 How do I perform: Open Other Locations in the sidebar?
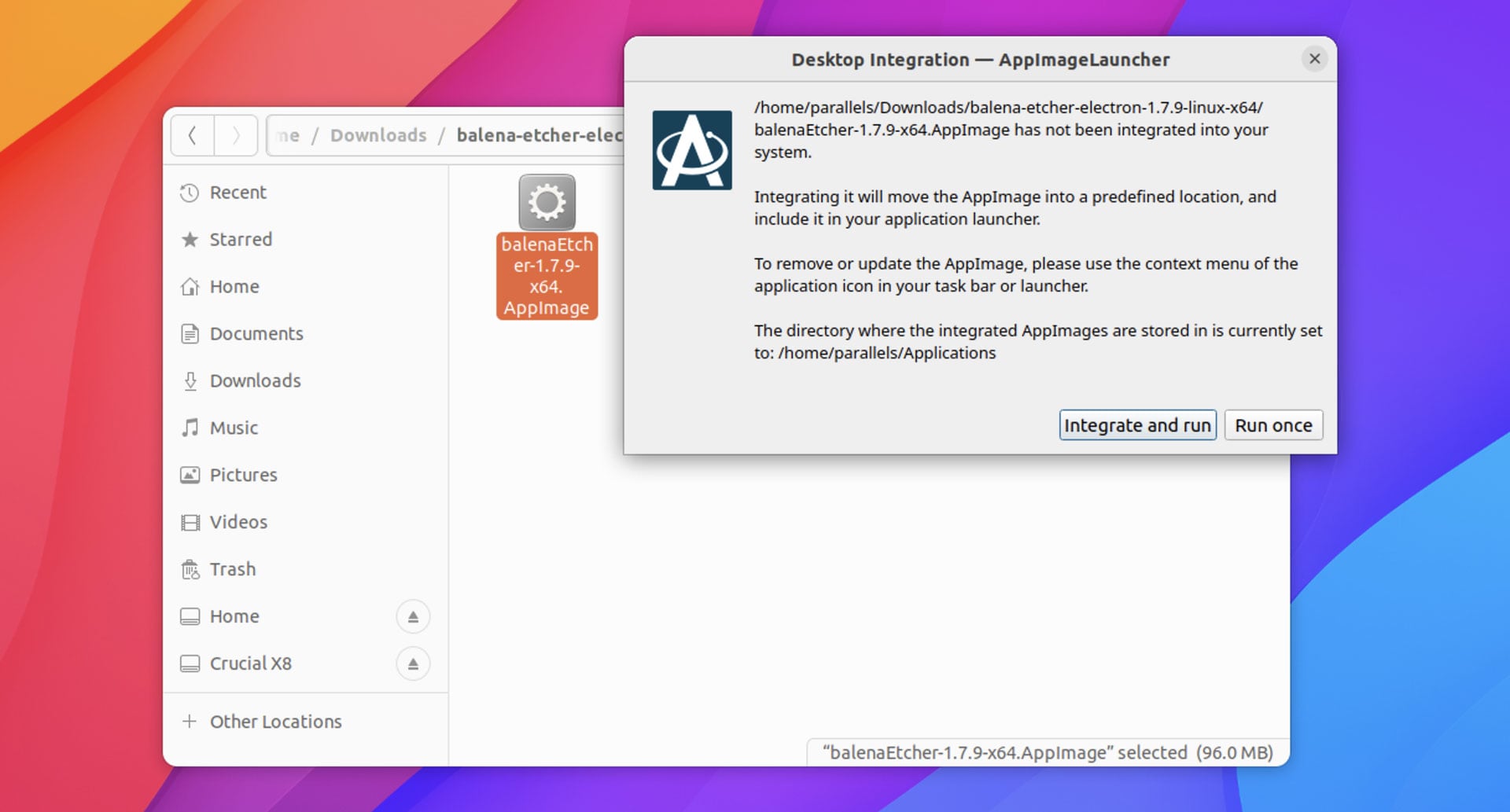pyautogui.click(x=305, y=722)
